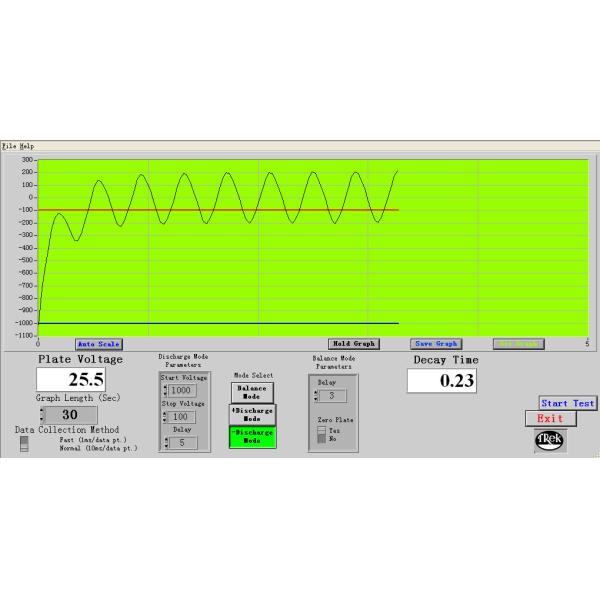
Task: Click the red Exit button
Action: point(551,418)
